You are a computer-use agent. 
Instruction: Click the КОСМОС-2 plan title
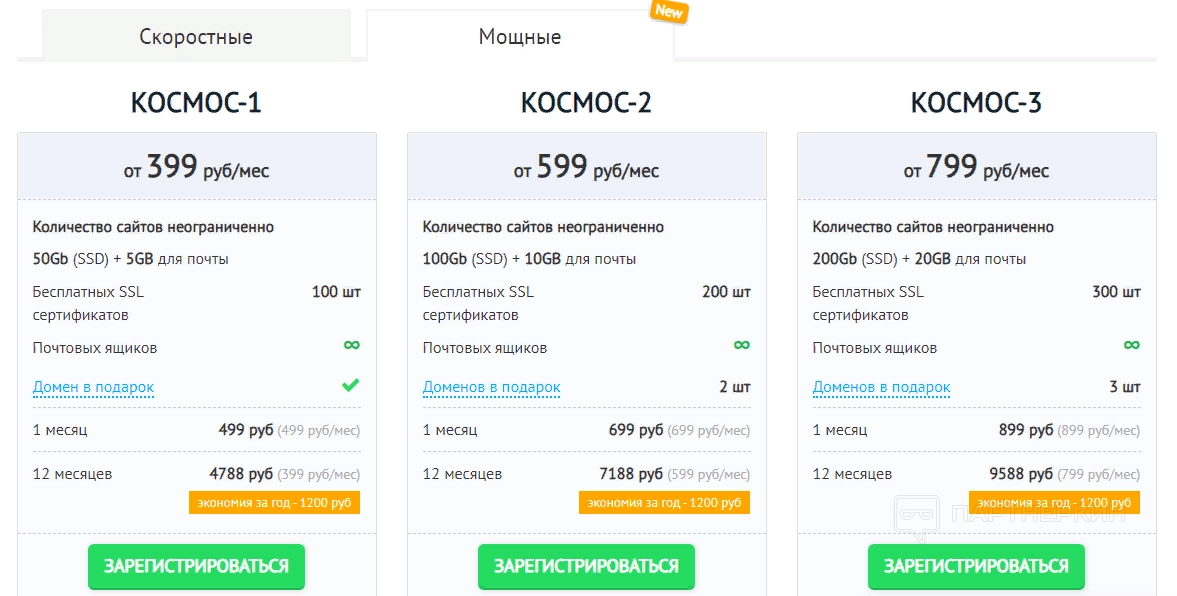(x=586, y=103)
